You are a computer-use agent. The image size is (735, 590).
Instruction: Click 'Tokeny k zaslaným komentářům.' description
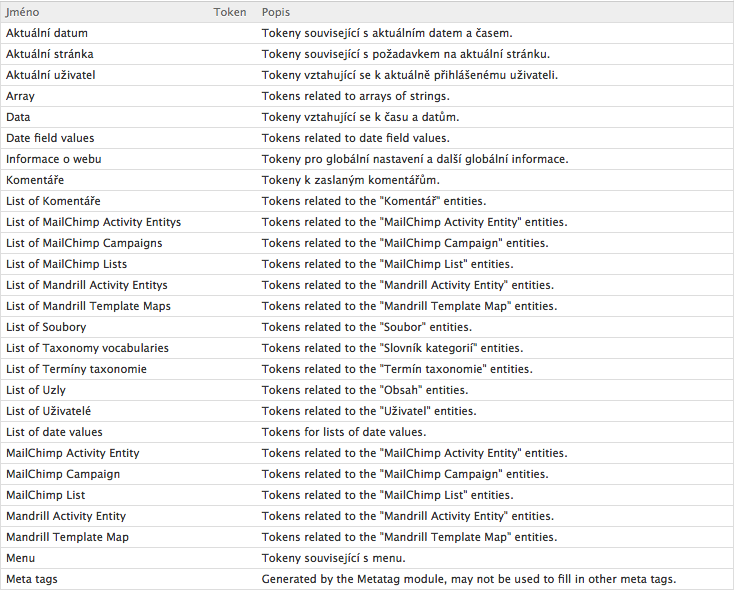coord(351,180)
